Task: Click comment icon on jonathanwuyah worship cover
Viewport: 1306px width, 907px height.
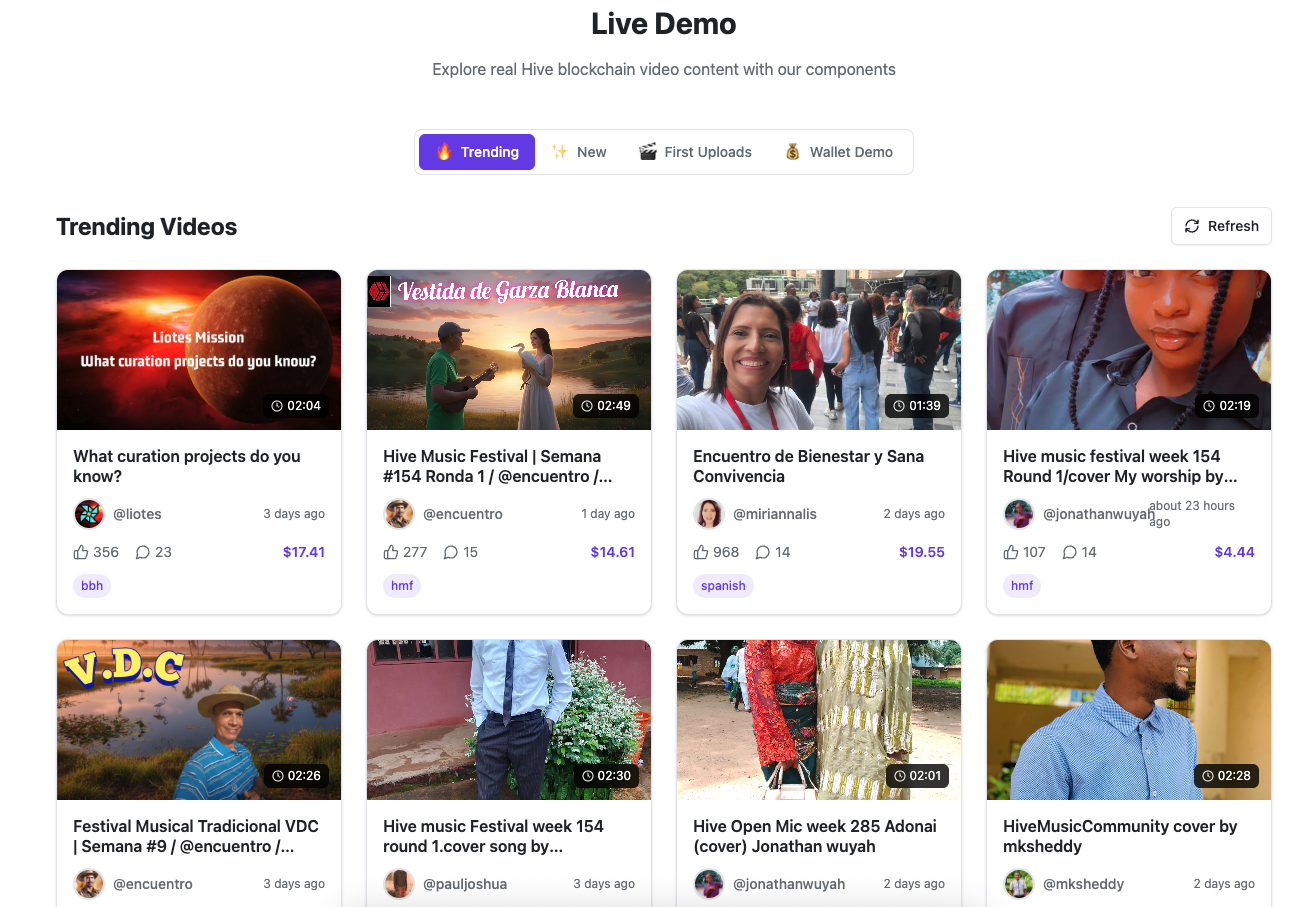Action: coord(1070,552)
